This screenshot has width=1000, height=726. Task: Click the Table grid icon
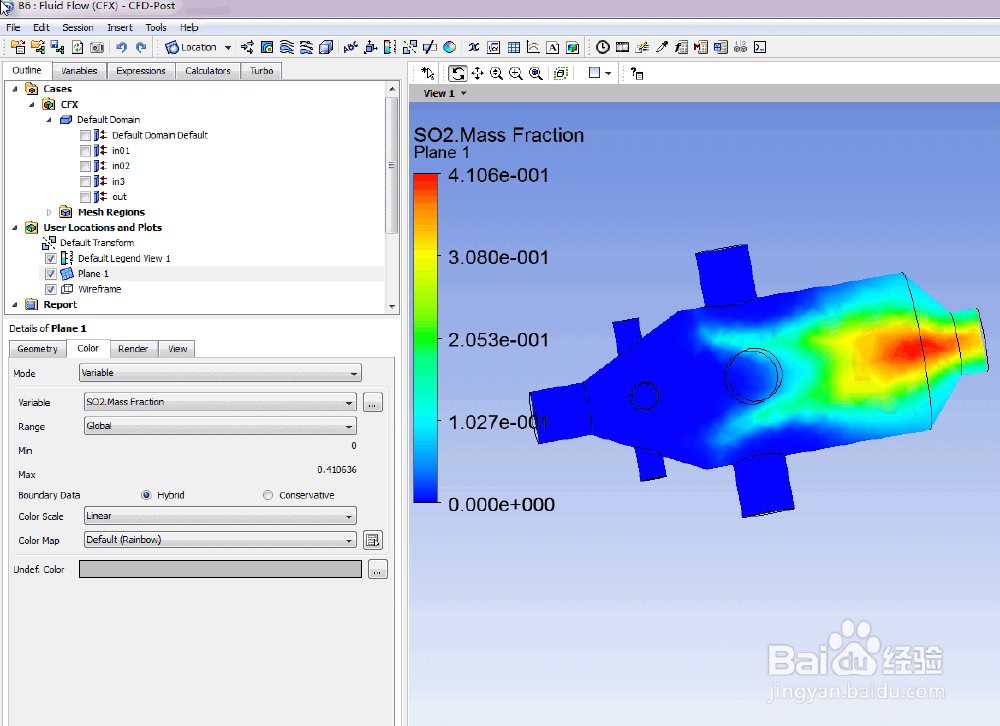(x=513, y=47)
